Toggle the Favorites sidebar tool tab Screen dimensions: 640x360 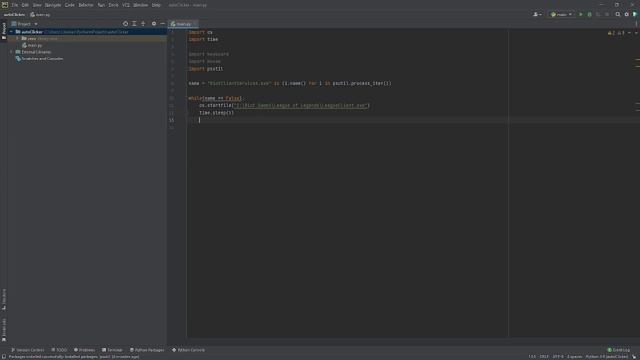[x=4, y=330]
